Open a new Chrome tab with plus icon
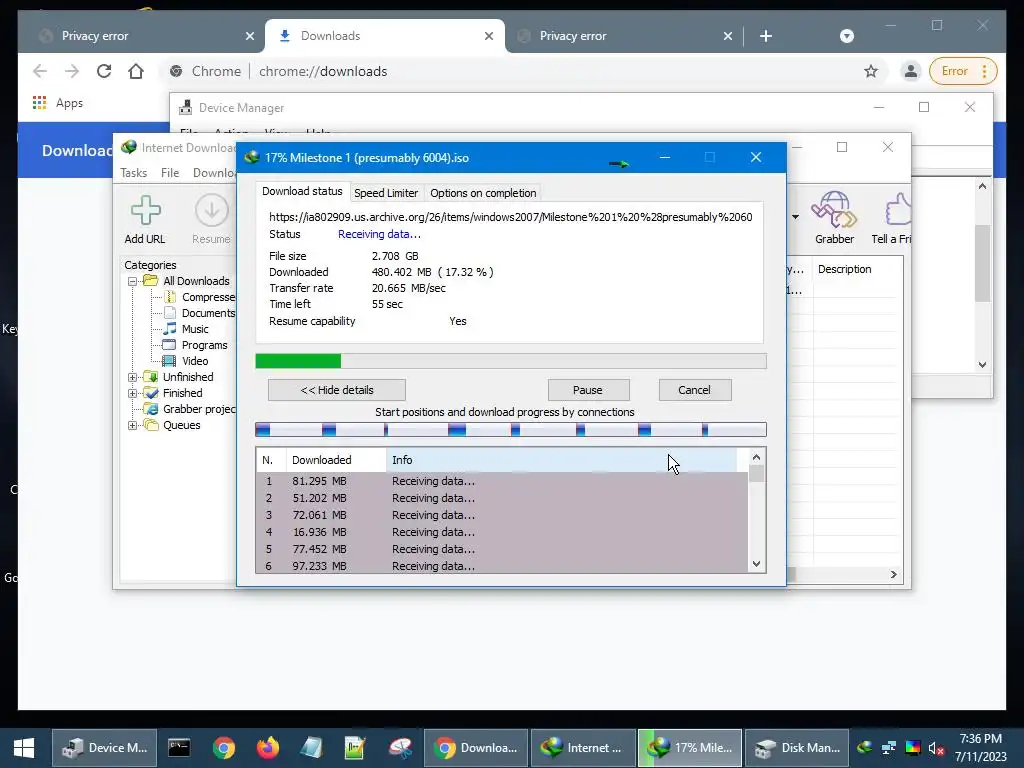The image size is (1024, 768). pyautogui.click(x=766, y=36)
